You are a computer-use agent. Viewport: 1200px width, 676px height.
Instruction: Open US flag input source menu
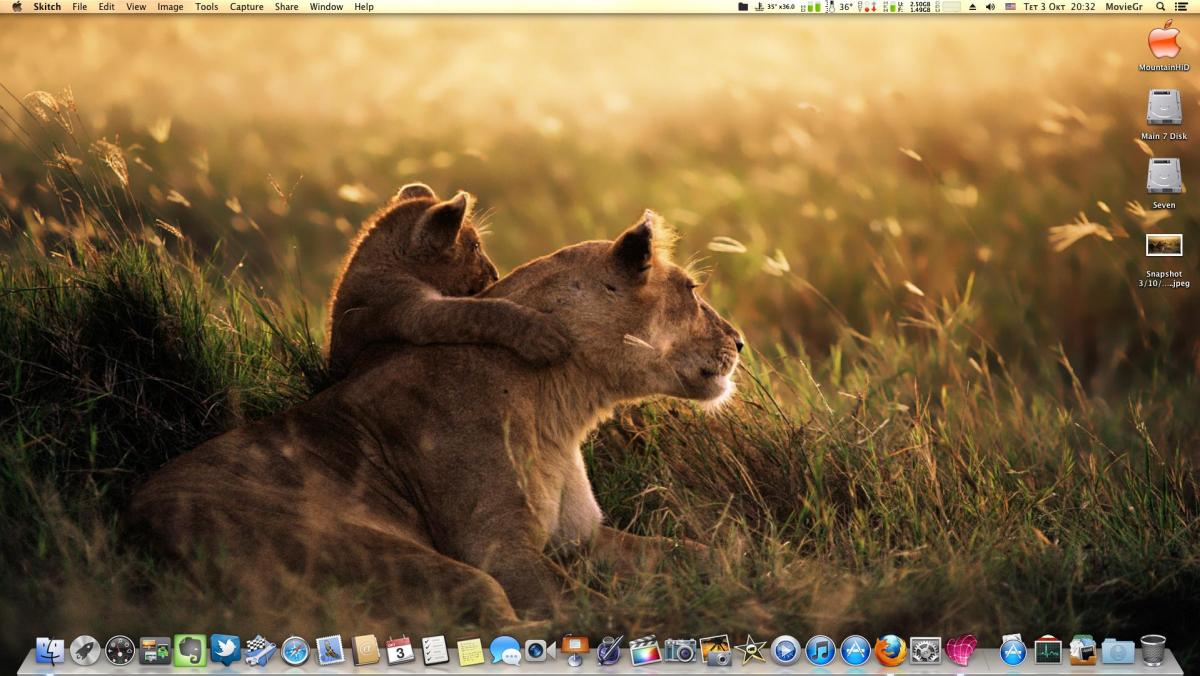click(x=1010, y=6)
